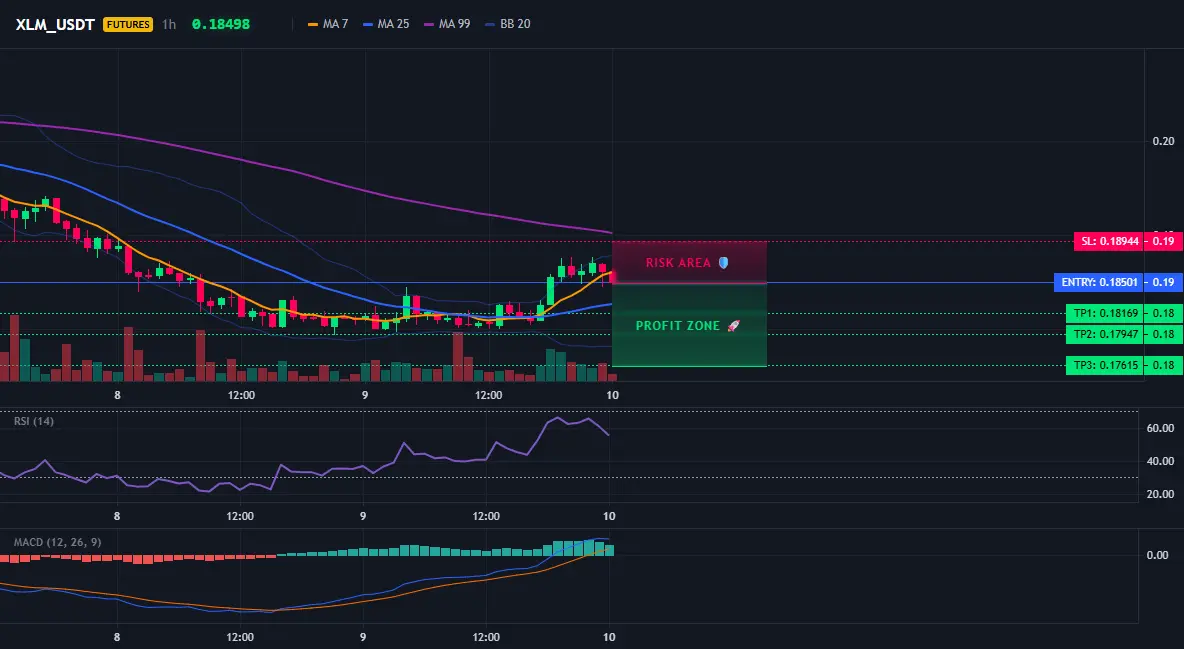Click the rocket icon beside PROFIT ZONE
The width and height of the screenshot is (1184, 649).
pyautogui.click(x=733, y=326)
